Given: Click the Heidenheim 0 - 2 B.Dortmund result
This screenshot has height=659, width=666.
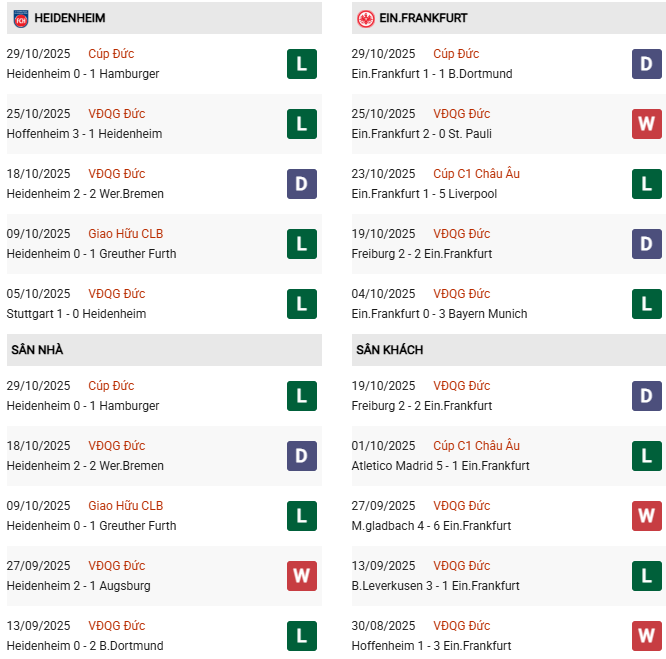Looking at the screenshot, I should point(85,646).
